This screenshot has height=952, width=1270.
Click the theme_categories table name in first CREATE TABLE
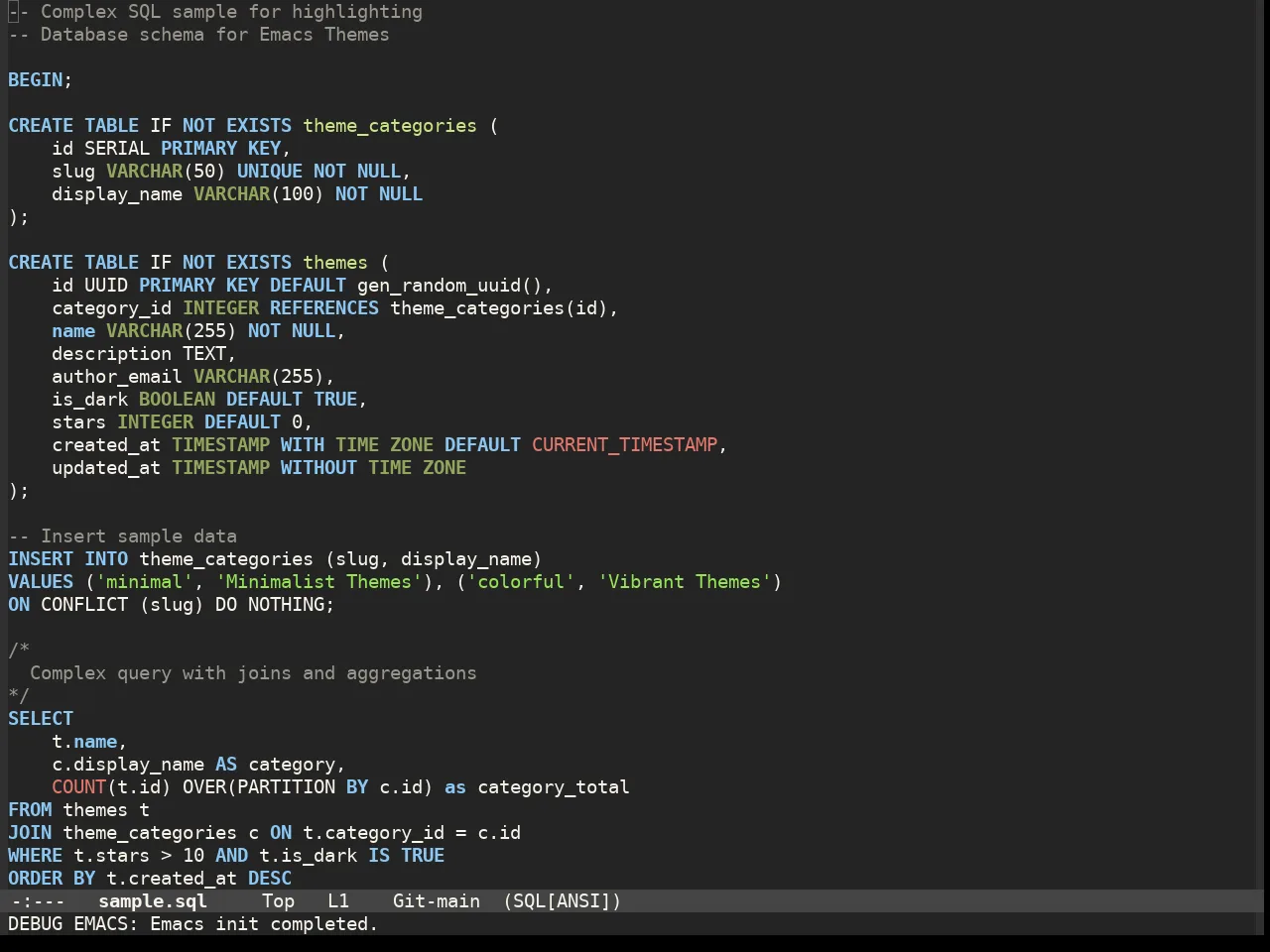[390, 126]
